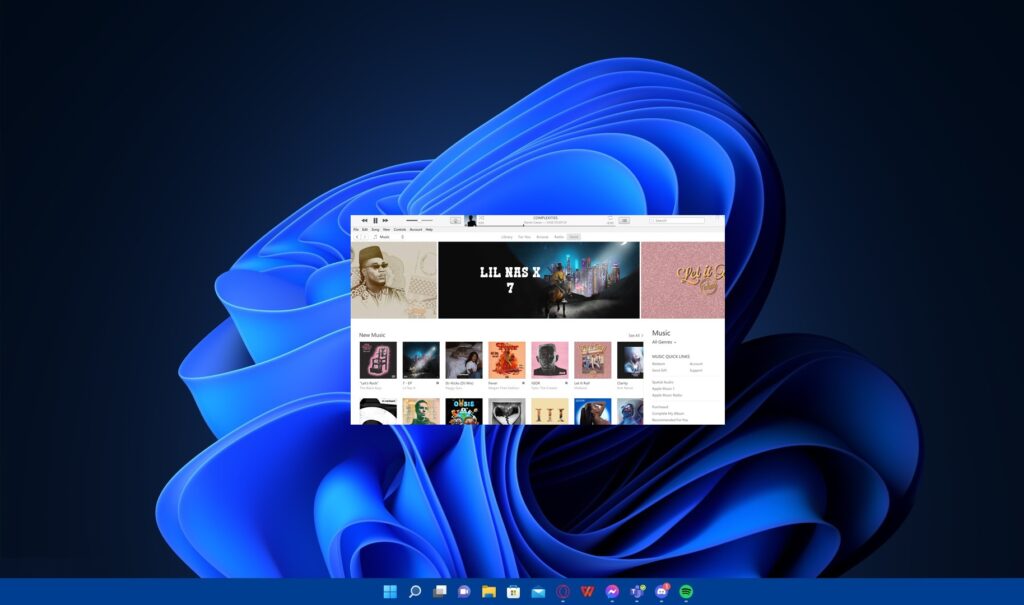Pause the playing song
The image size is (1024, 605).
[x=376, y=220]
